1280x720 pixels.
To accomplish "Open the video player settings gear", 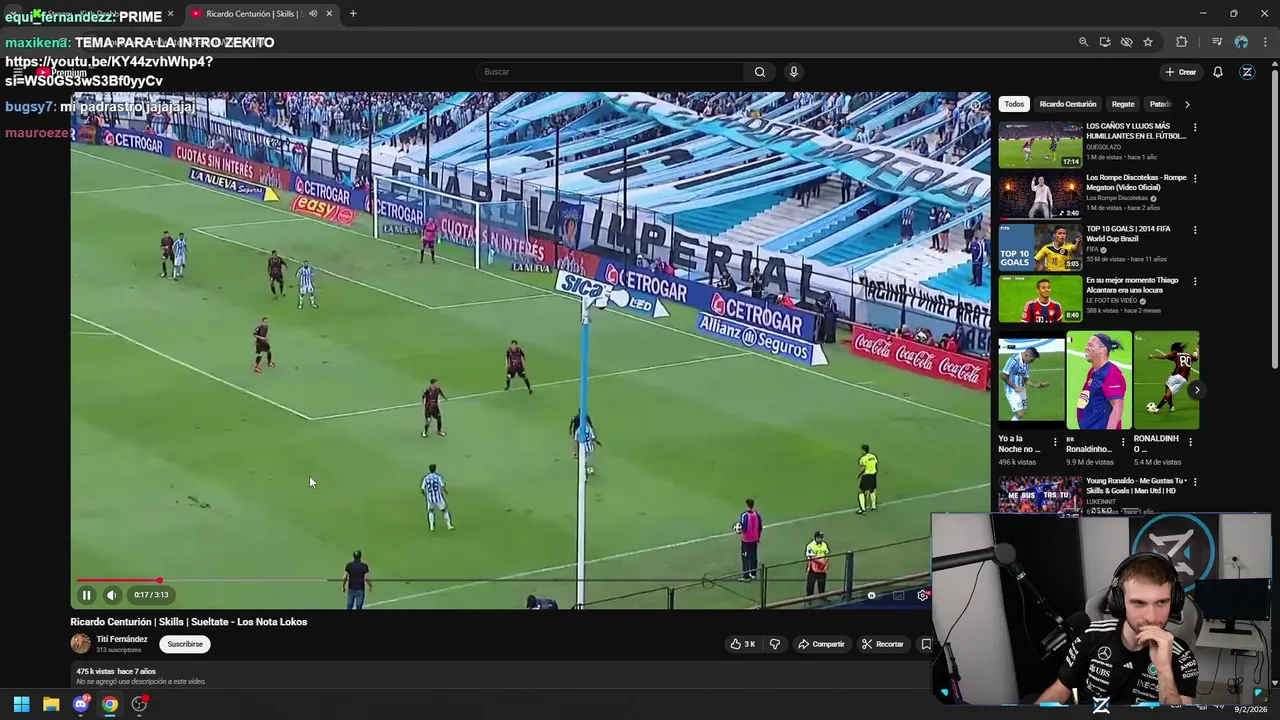I will click(x=922, y=595).
